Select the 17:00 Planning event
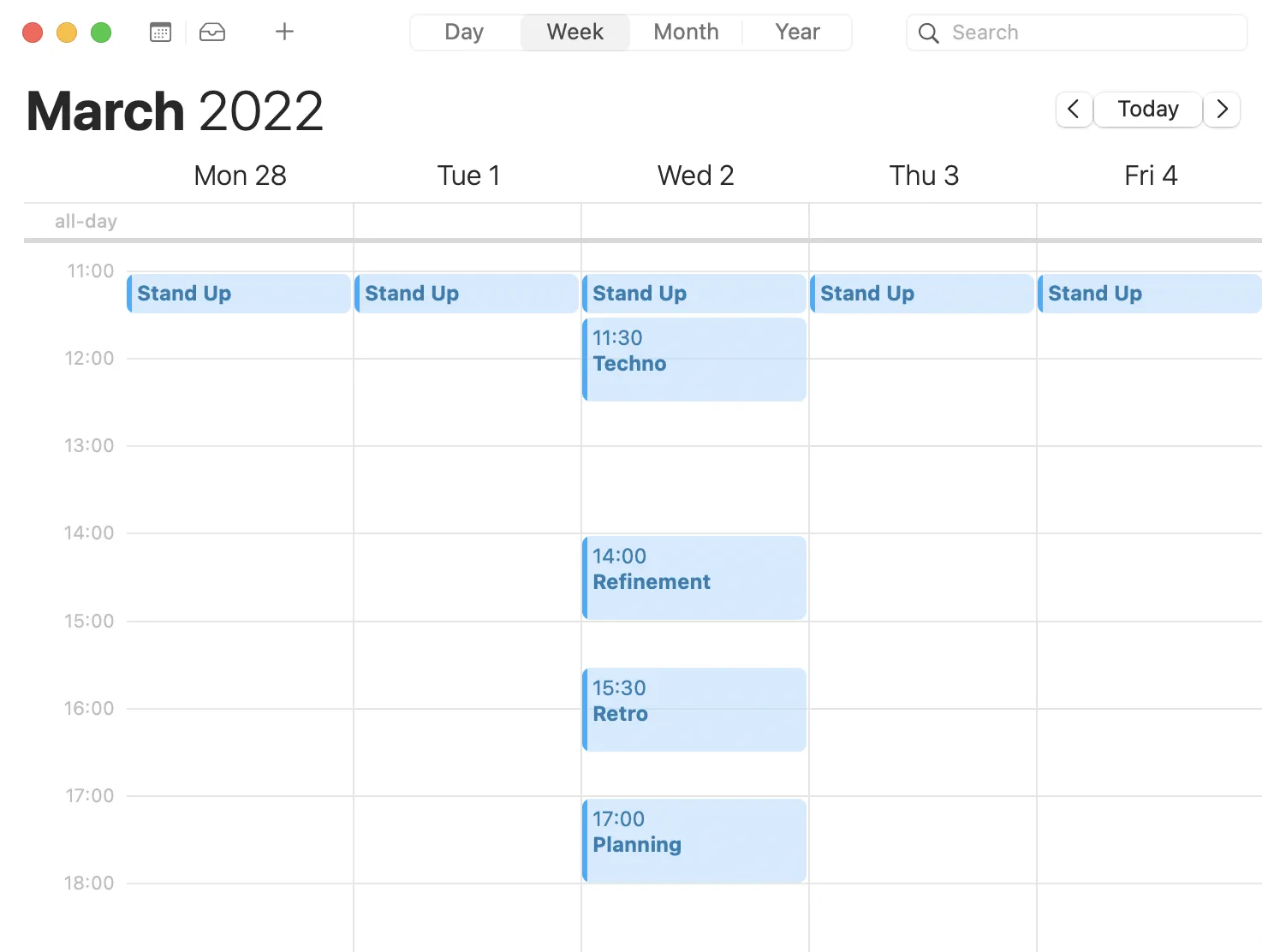 [694, 840]
